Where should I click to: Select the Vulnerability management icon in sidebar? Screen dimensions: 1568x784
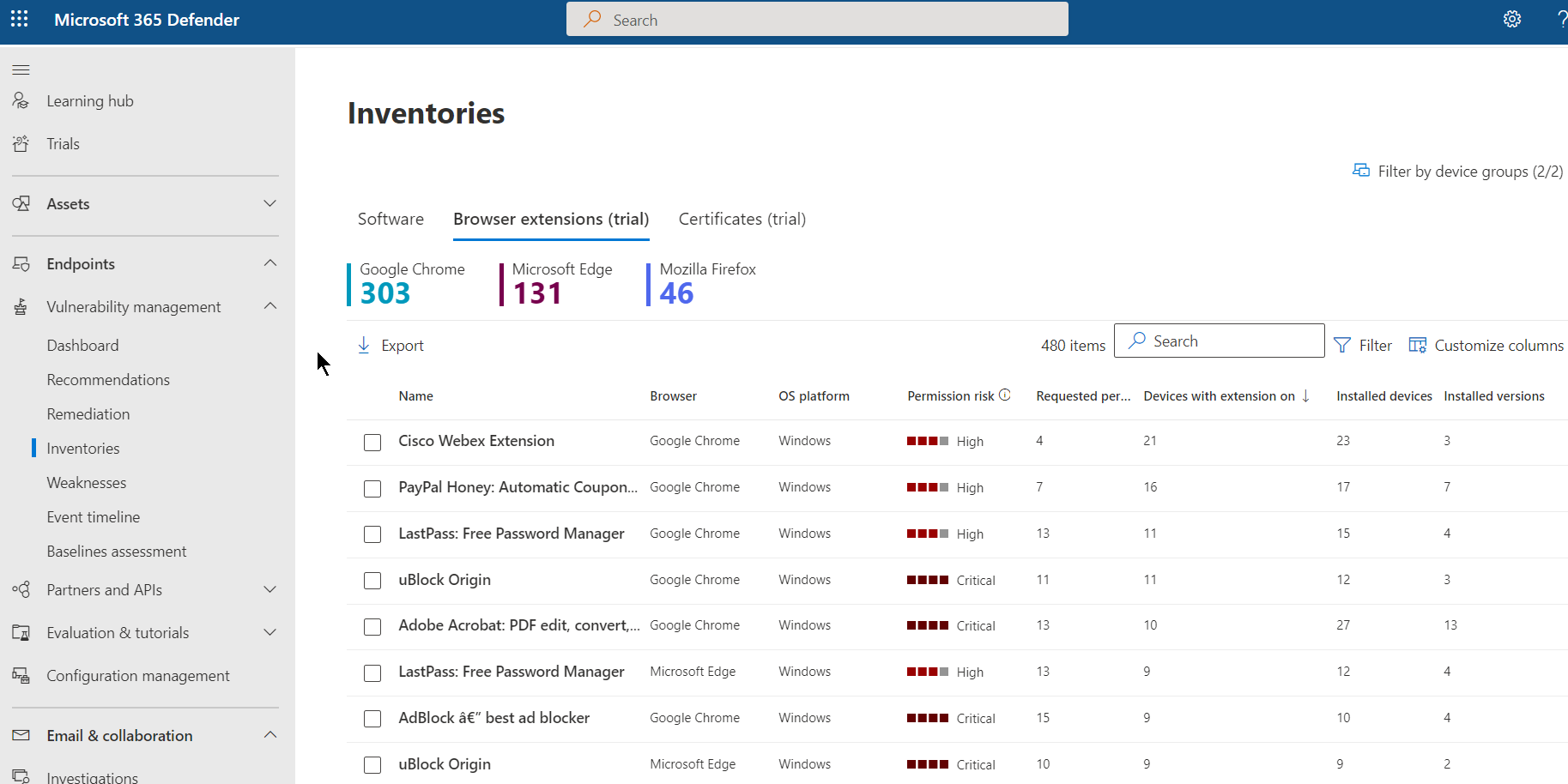coord(21,306)
